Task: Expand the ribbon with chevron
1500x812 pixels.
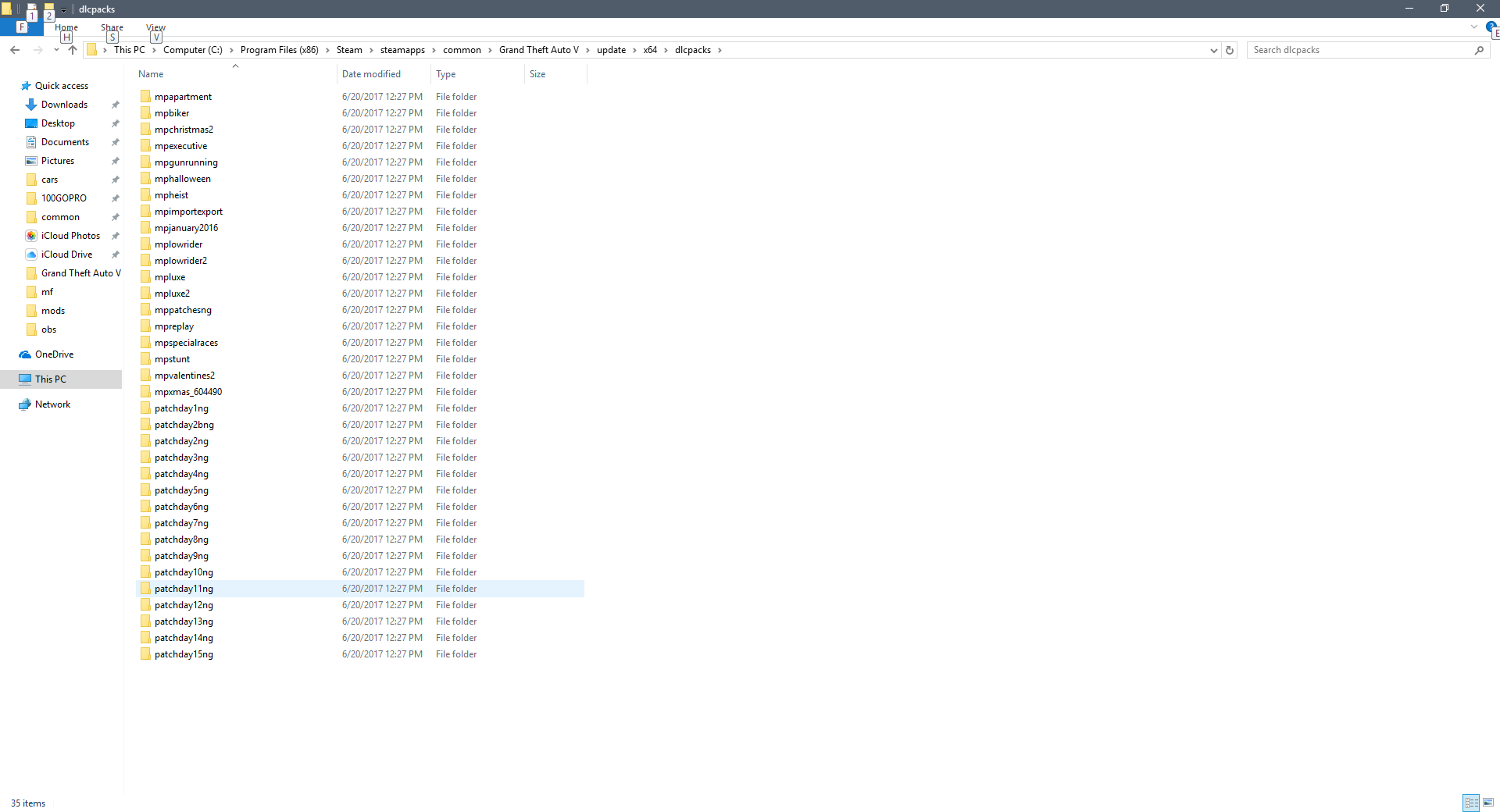Action: 1473,27
